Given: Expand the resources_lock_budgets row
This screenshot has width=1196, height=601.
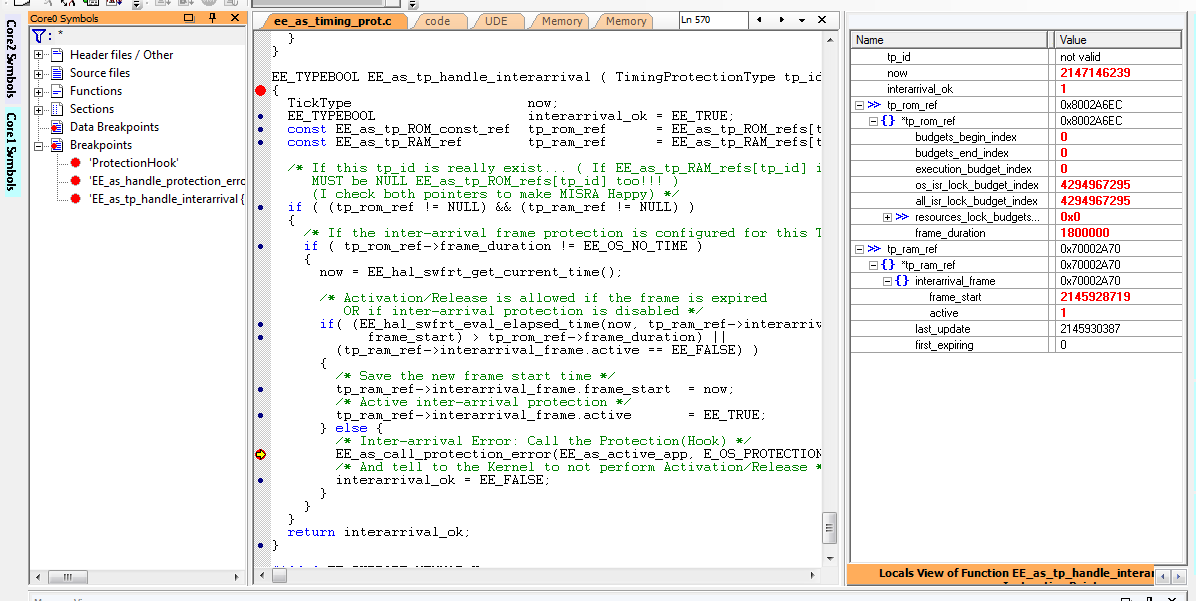Looking at the screenshot, I should click(887, 217).
